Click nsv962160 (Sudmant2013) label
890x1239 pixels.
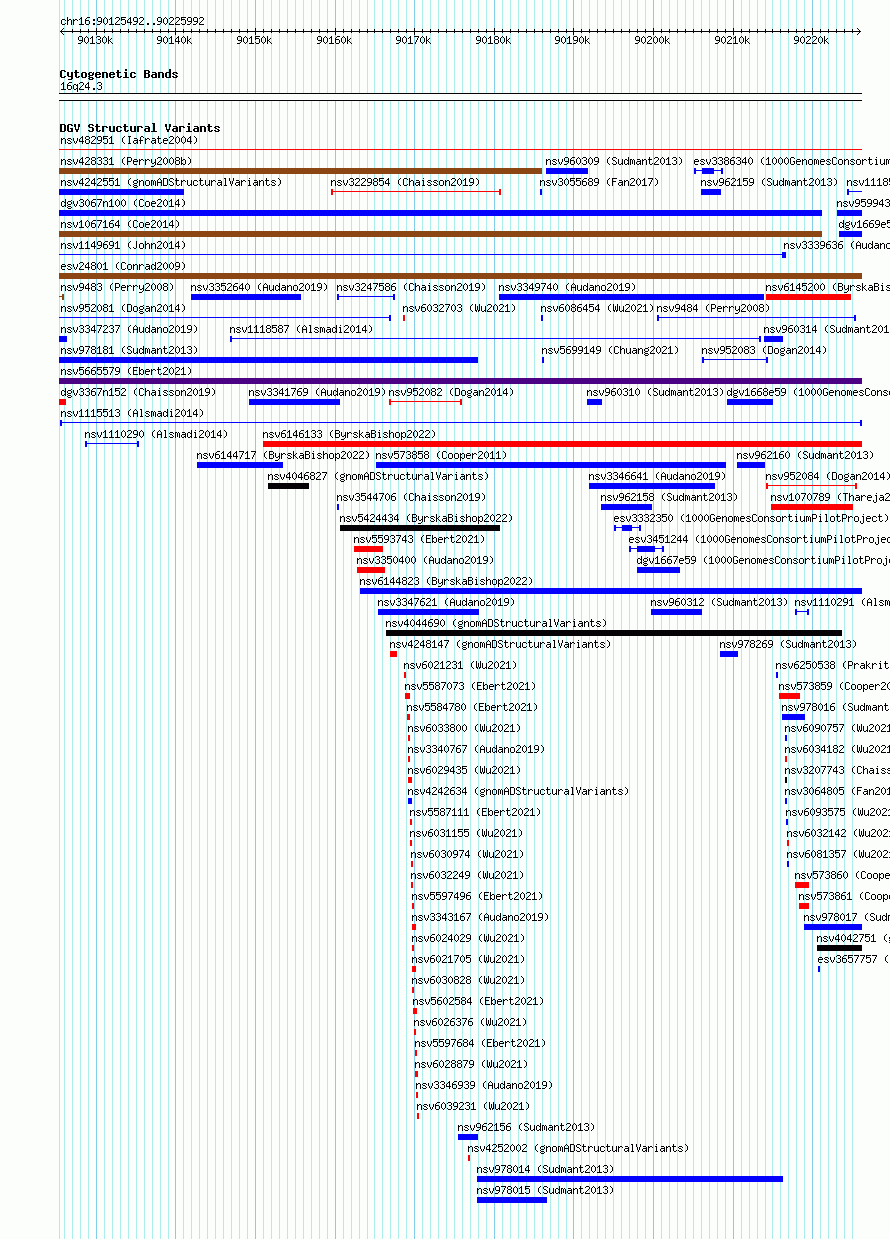click(x=805, y=455)
